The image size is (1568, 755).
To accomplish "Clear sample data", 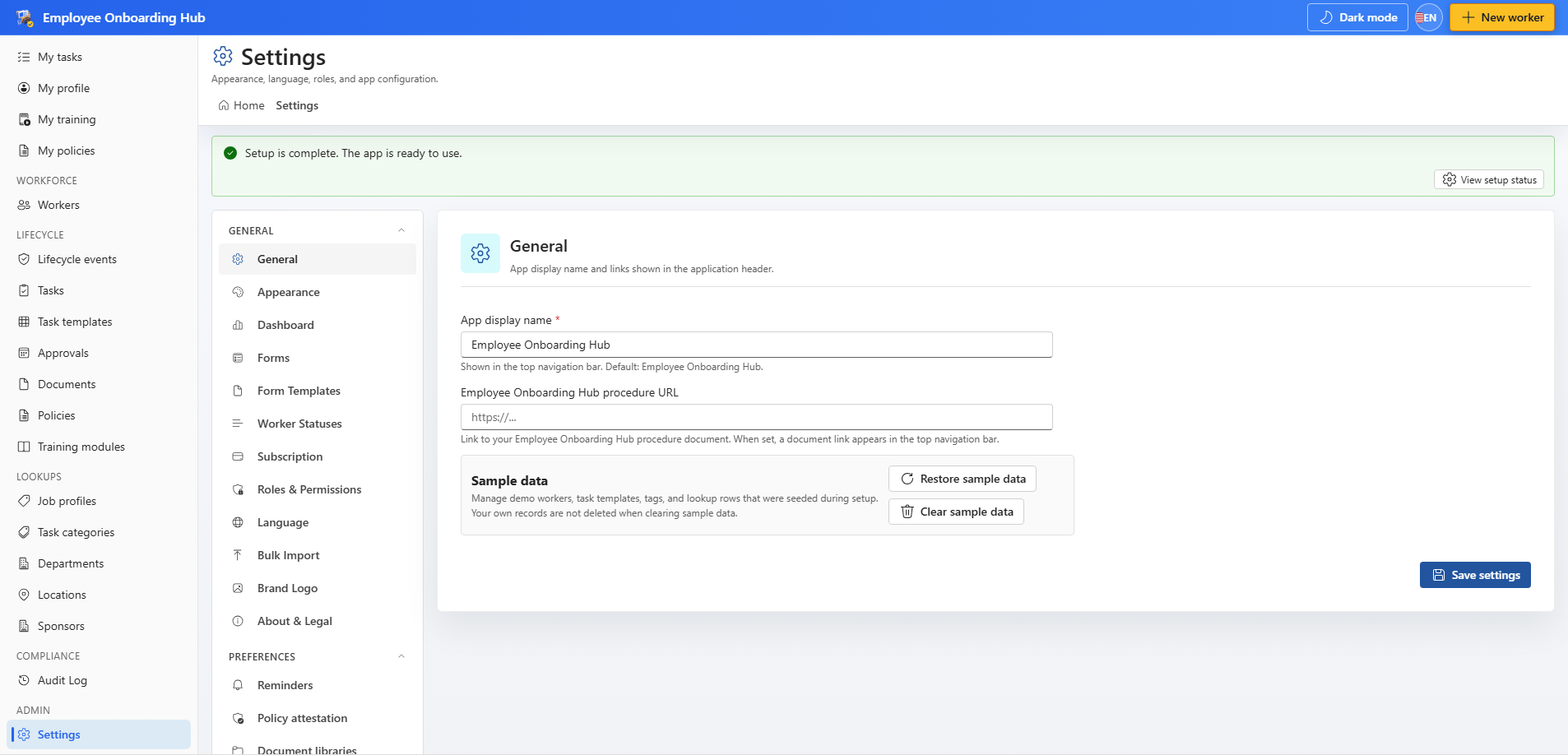I will click(x=956, y=512).
